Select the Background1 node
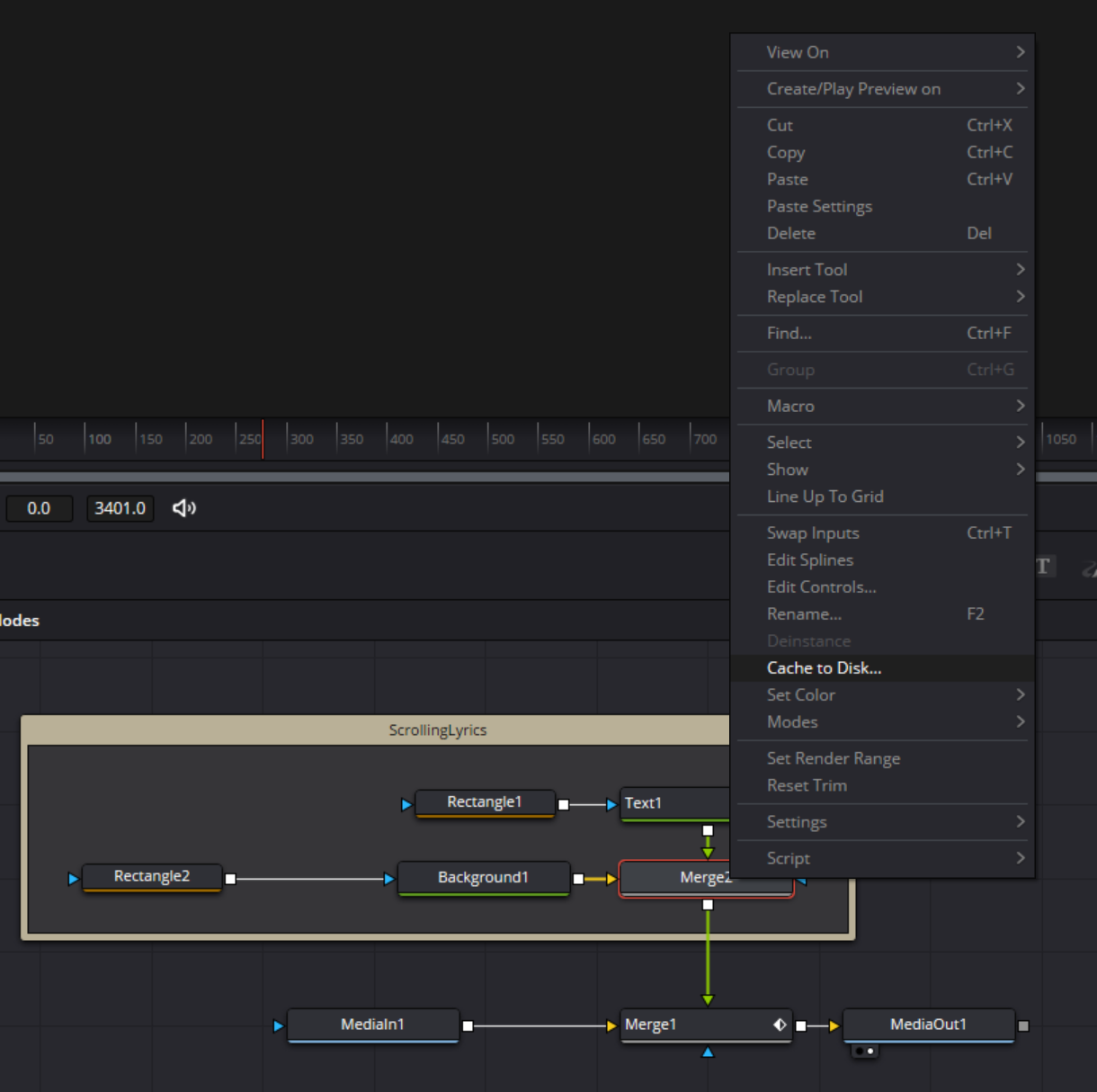The width and height of the screenshot is (1097, 1092). (x=483, y=877)
